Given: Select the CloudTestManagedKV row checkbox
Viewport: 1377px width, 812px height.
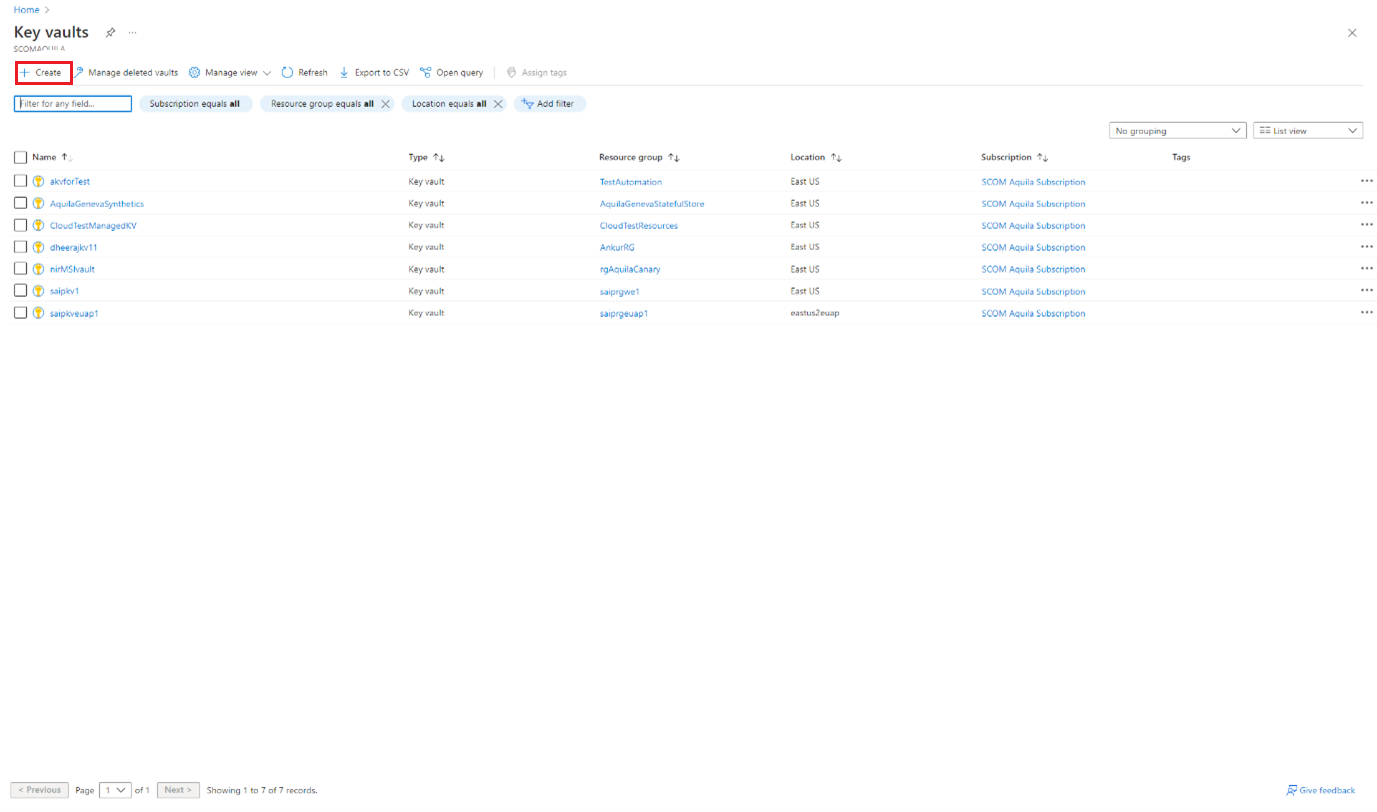Looking at the screenshot, I should tap(20, 225).
